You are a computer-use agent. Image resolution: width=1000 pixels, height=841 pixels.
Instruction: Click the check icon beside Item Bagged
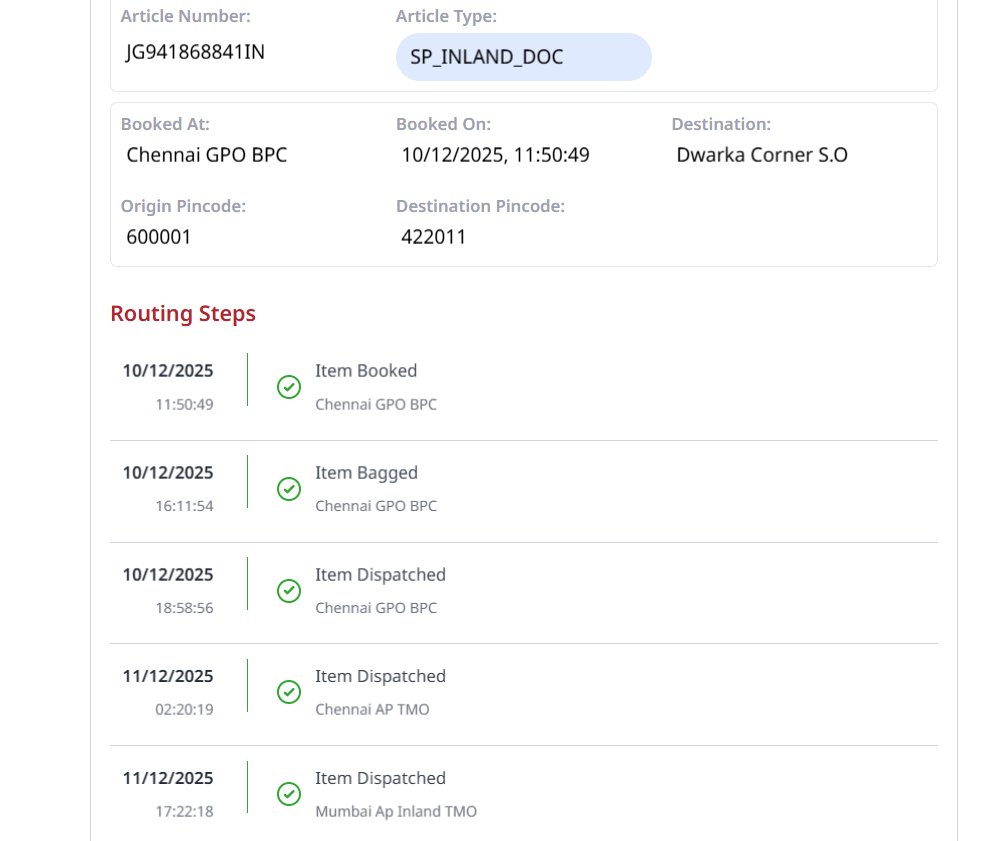289,489
